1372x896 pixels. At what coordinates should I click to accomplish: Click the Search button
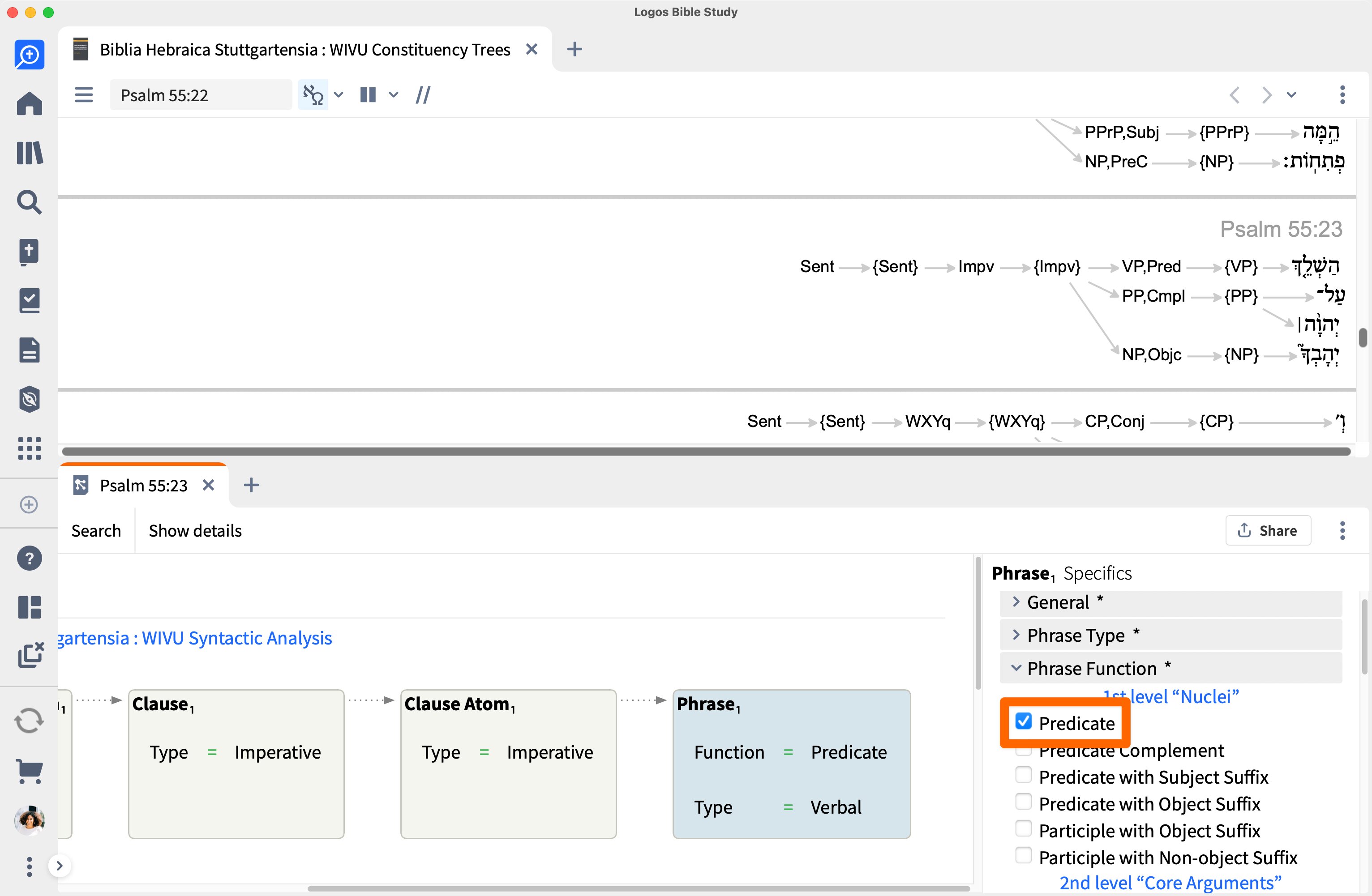pyautogui.click(x=96, y=531)
